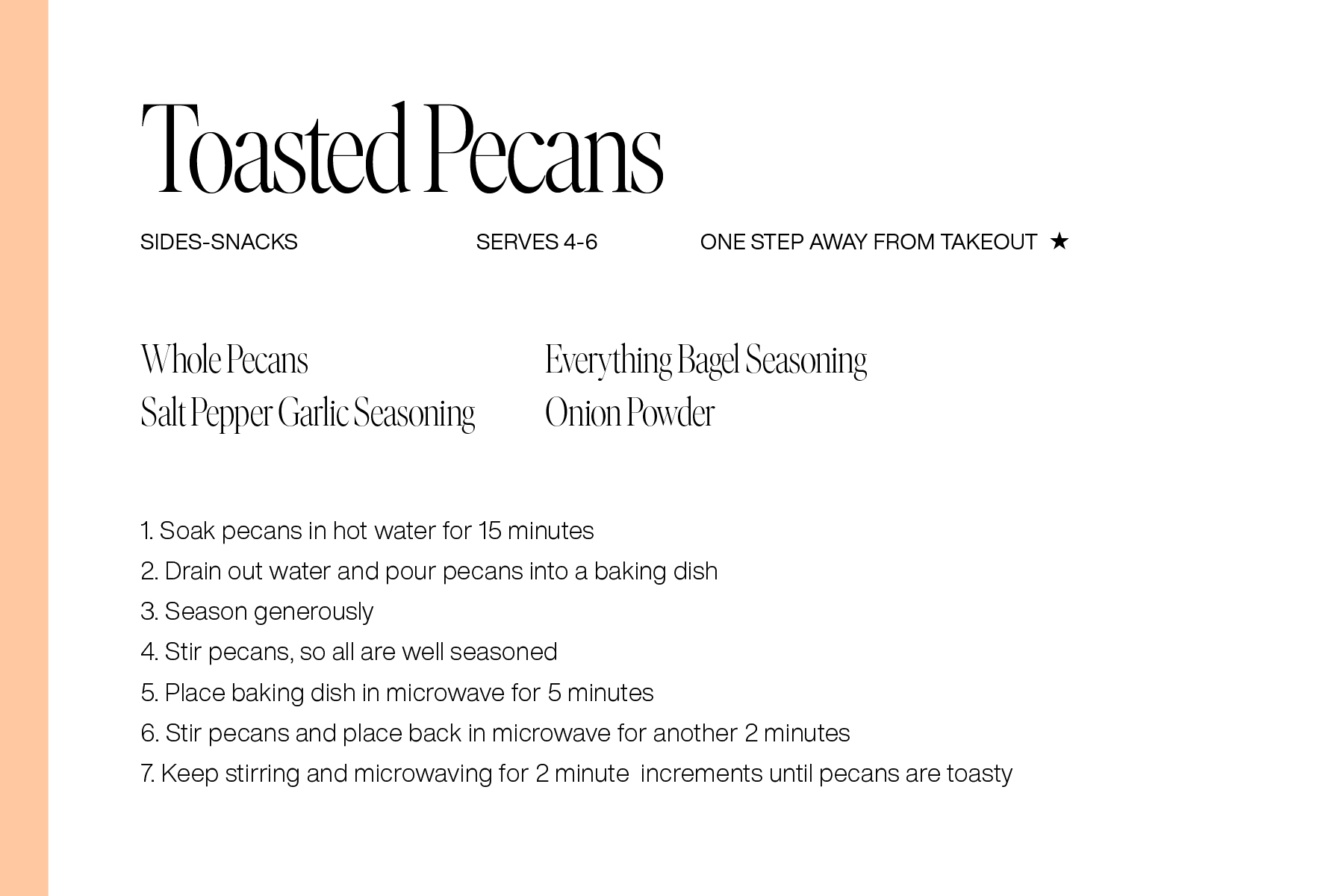
Task: Select Salt Pepper Garlic Seasoning ingredient
Action: (x=308, y=414)
